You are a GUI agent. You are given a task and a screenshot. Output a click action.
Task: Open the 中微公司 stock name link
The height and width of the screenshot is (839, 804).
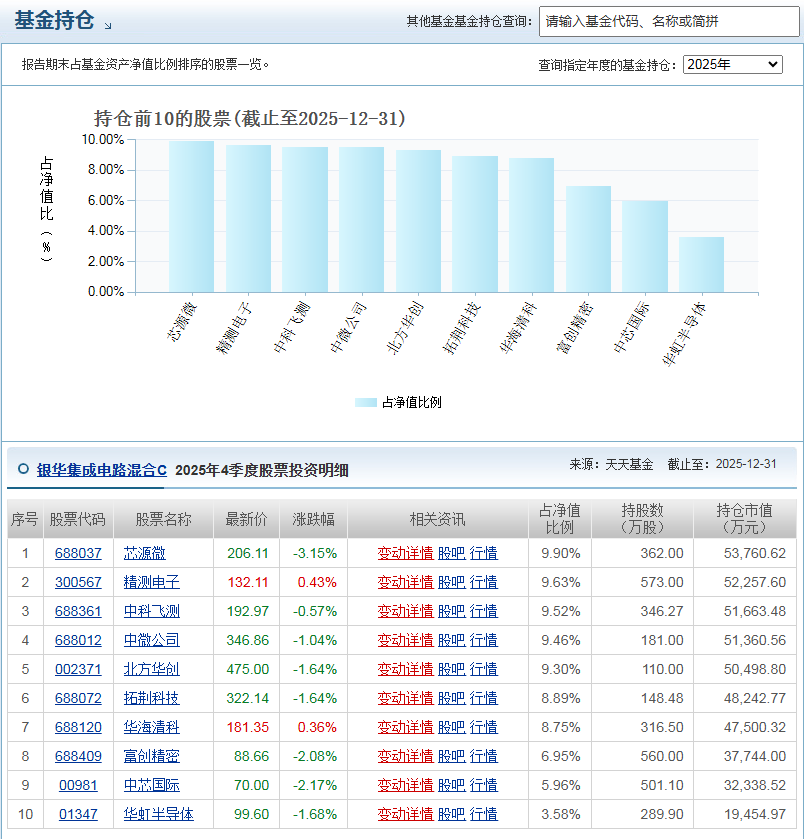click(151, 640)
